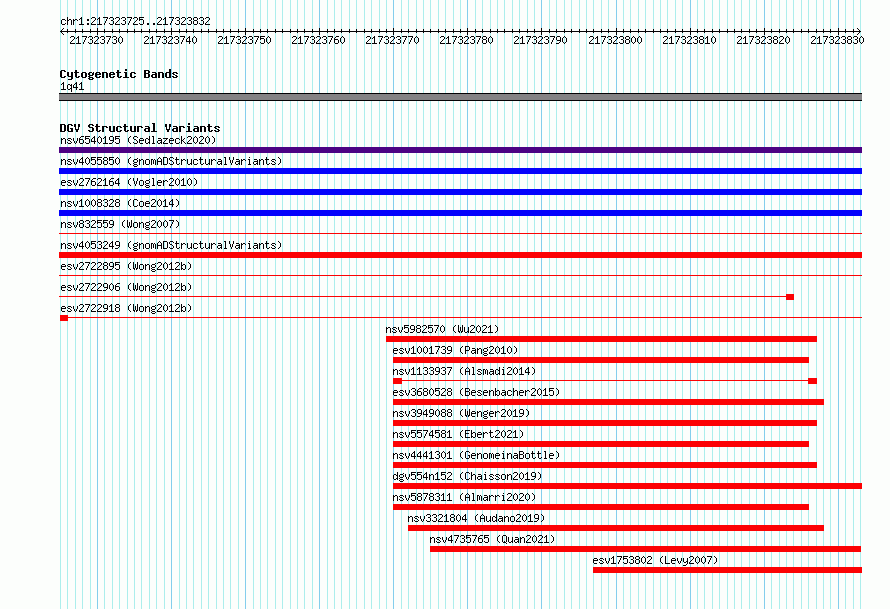The height and width of the screenshot is (609, 890).
Task: Click the red bar under nsv5878311
Action: pyautogui.click(x=601, y=507)
